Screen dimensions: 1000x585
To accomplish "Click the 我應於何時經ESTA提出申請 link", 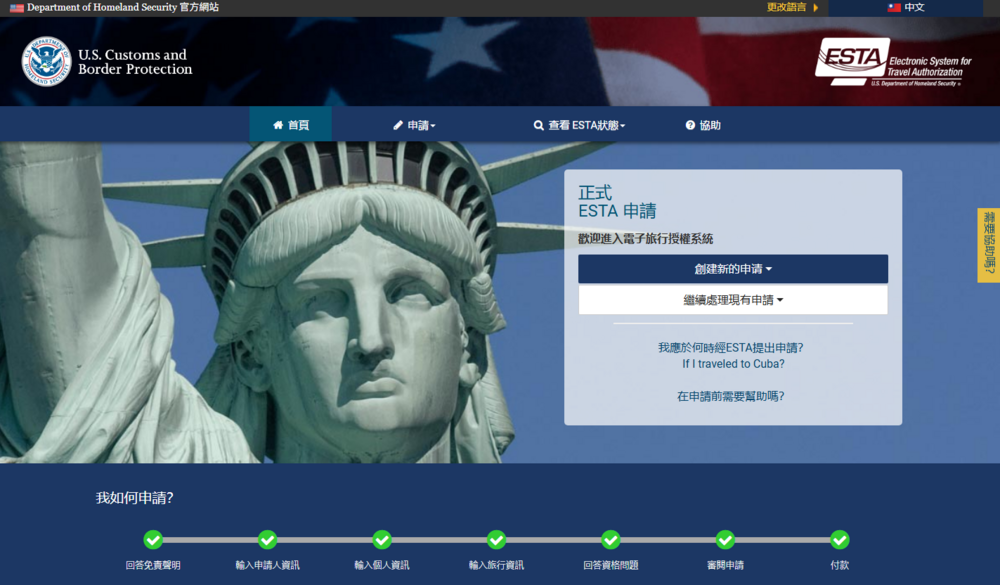I will (730, 348).
